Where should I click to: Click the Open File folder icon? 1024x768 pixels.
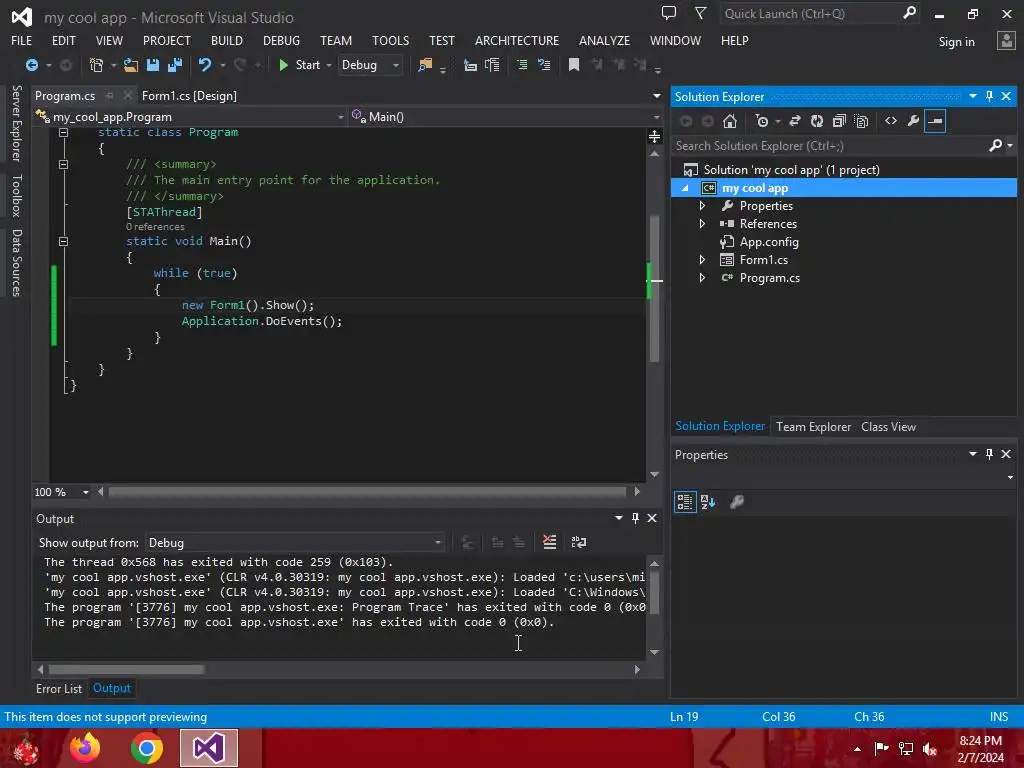point(131,65)
